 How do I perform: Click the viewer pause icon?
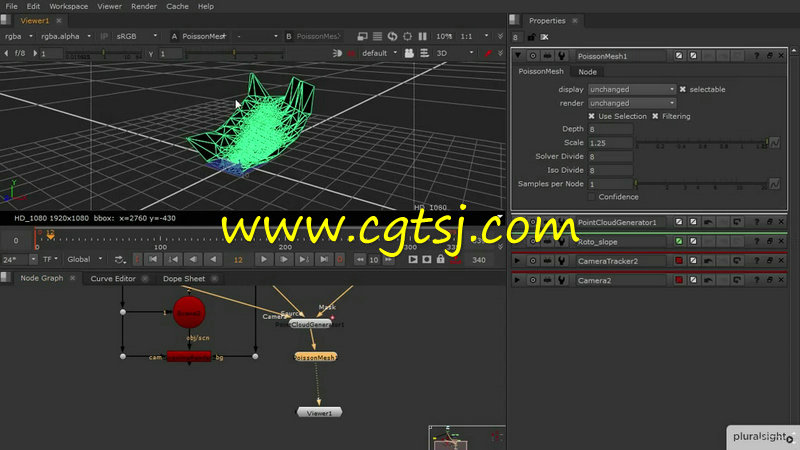click(x=422, y=36)
